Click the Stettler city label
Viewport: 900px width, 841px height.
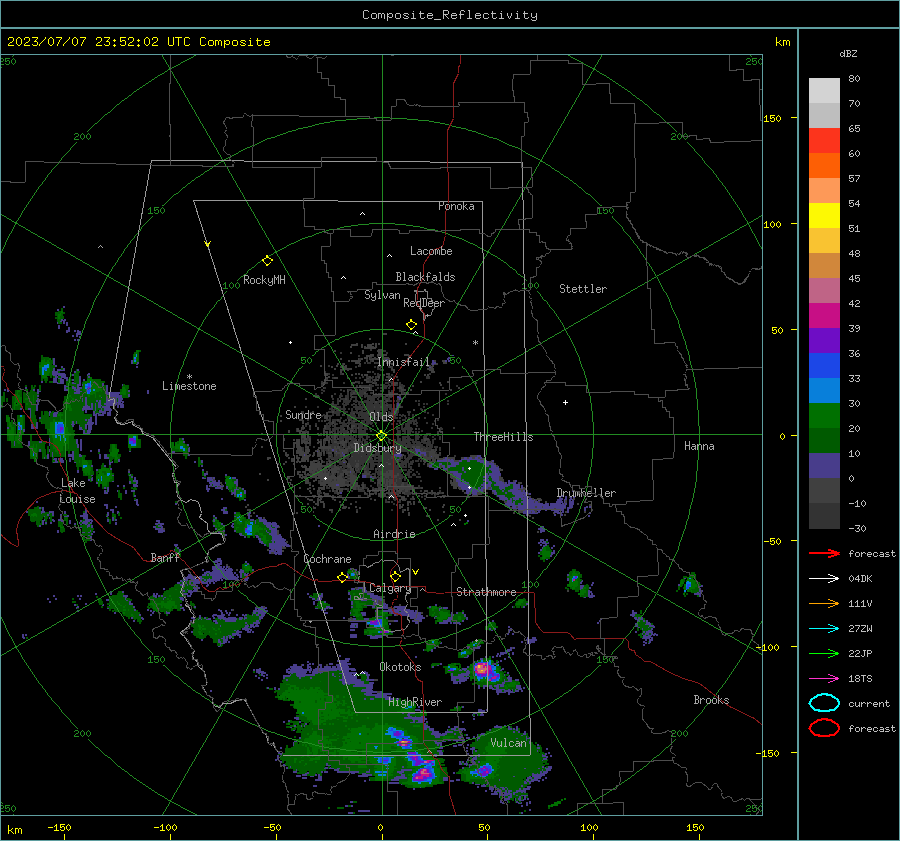(583, 289)
